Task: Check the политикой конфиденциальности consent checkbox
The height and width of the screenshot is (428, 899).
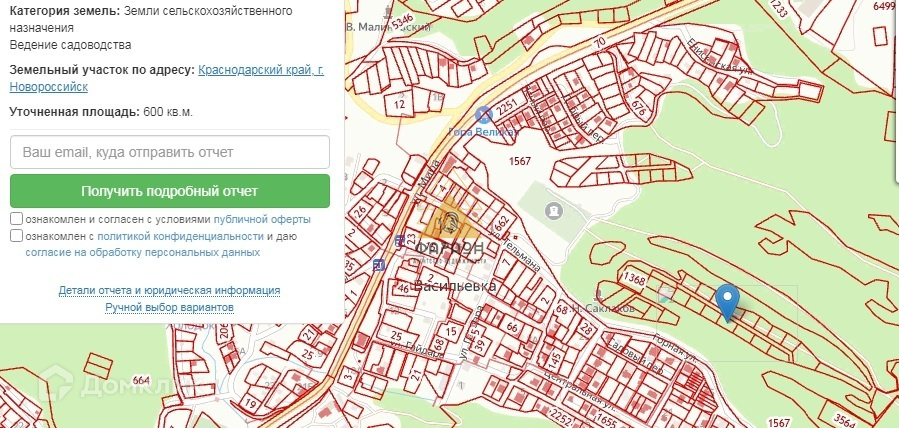Action: pos(17,236)
